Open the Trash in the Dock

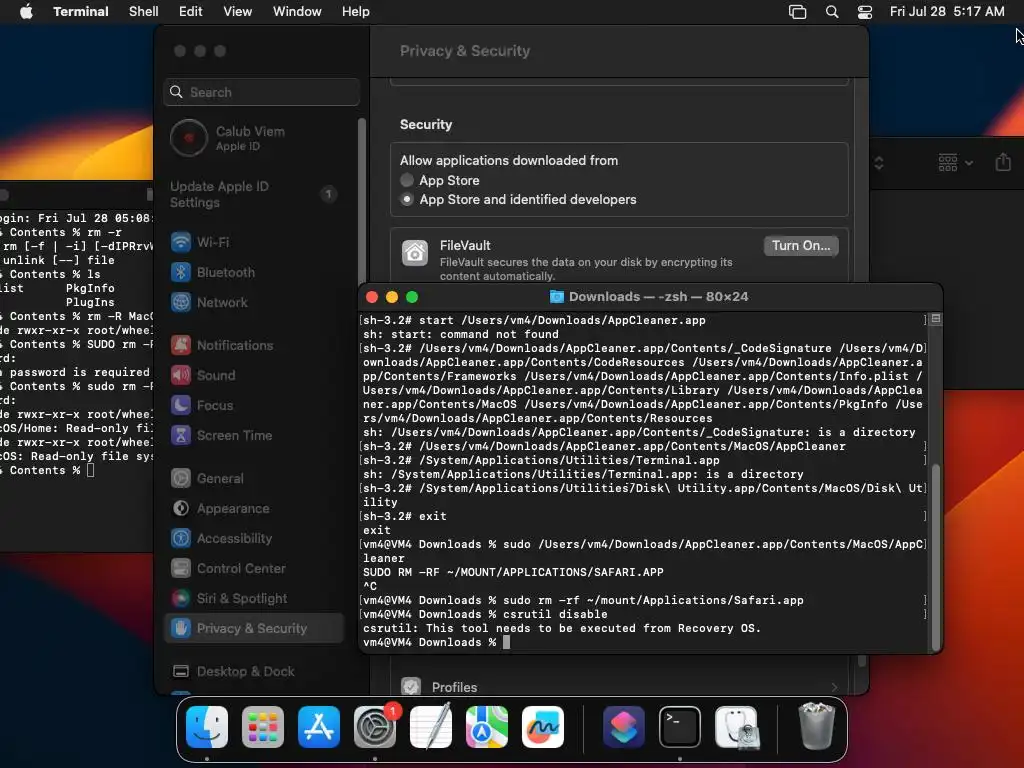[816, 726]
